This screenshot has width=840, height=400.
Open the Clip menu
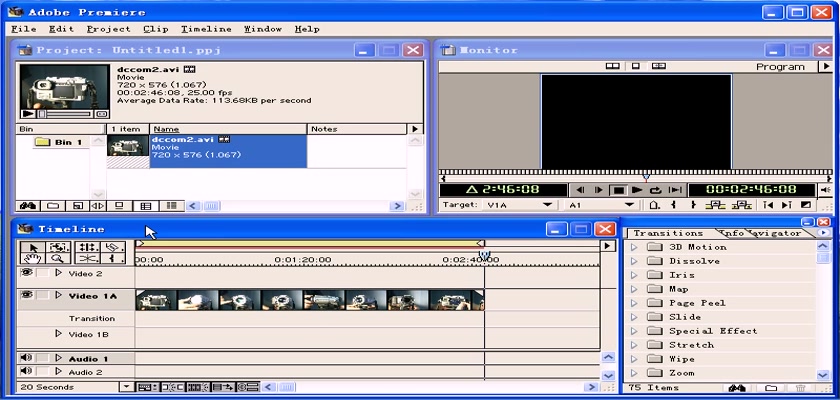(156, 29)
